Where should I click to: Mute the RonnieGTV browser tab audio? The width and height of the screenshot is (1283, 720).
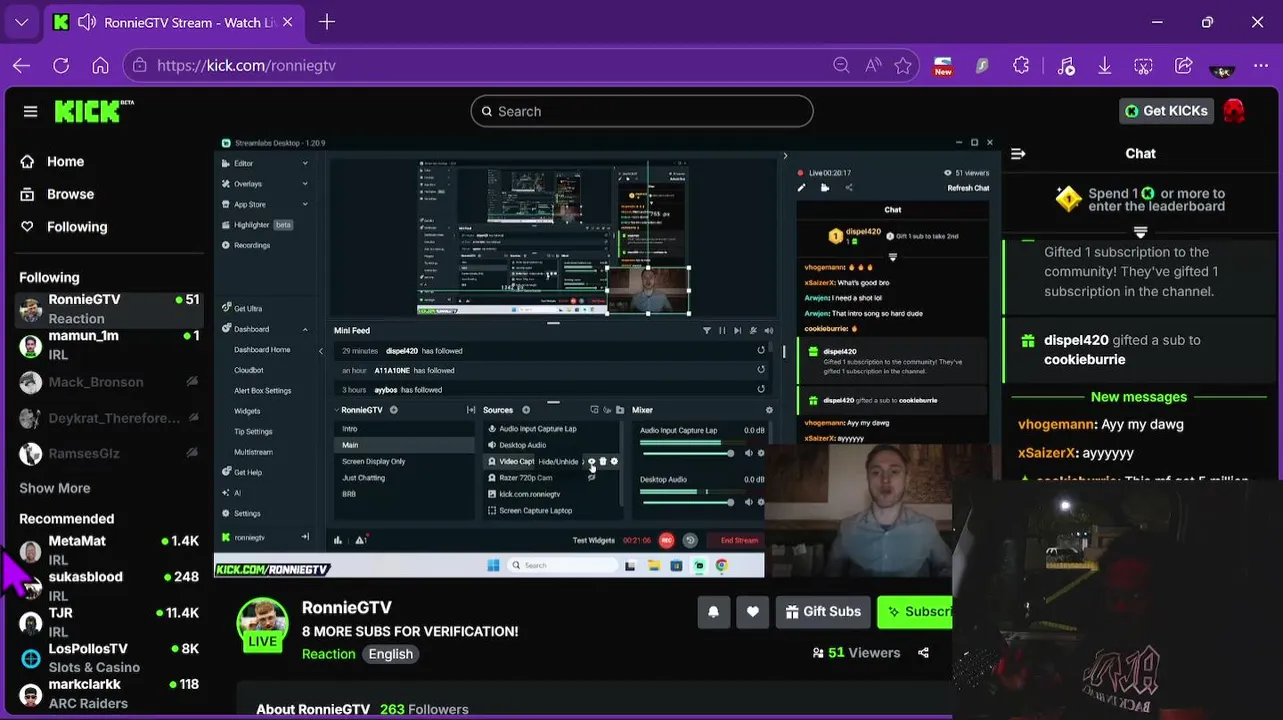(87, 22)
